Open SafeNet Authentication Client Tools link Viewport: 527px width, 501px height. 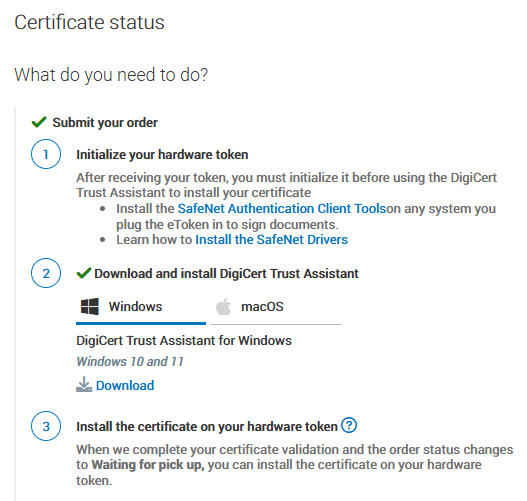282,208
